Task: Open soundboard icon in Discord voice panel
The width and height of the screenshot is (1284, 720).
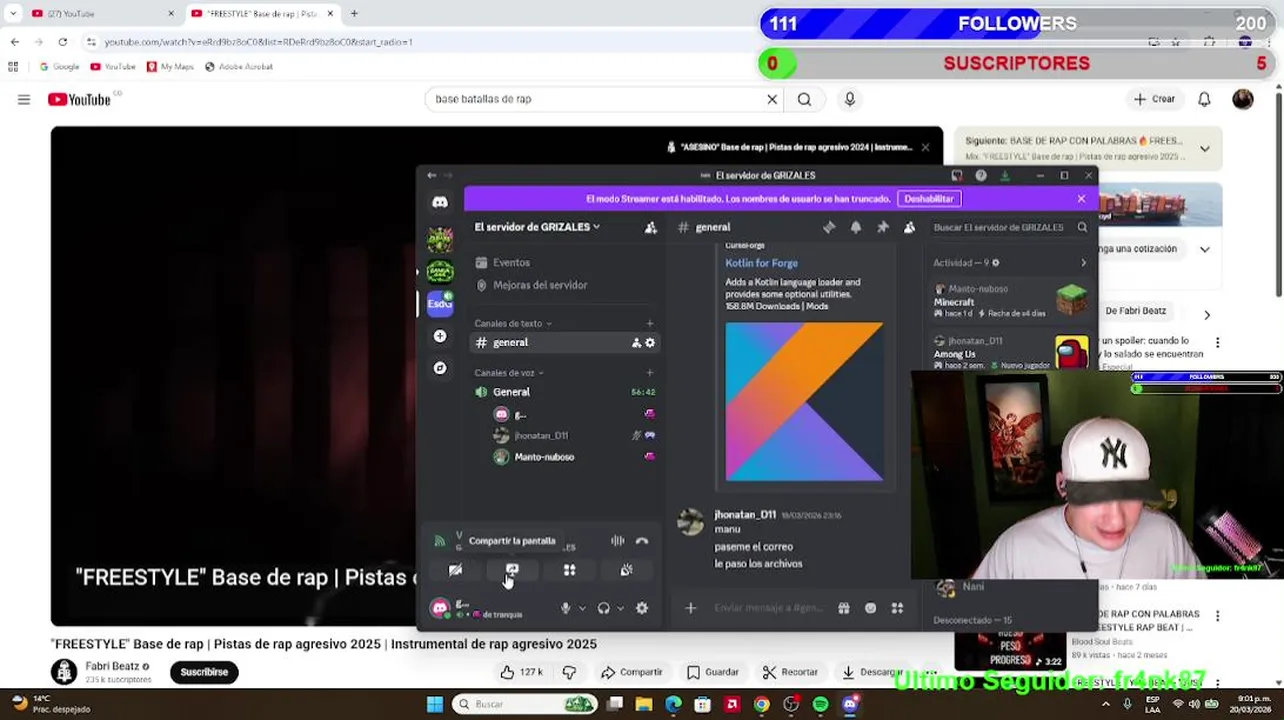Action: tap(626, 570)
